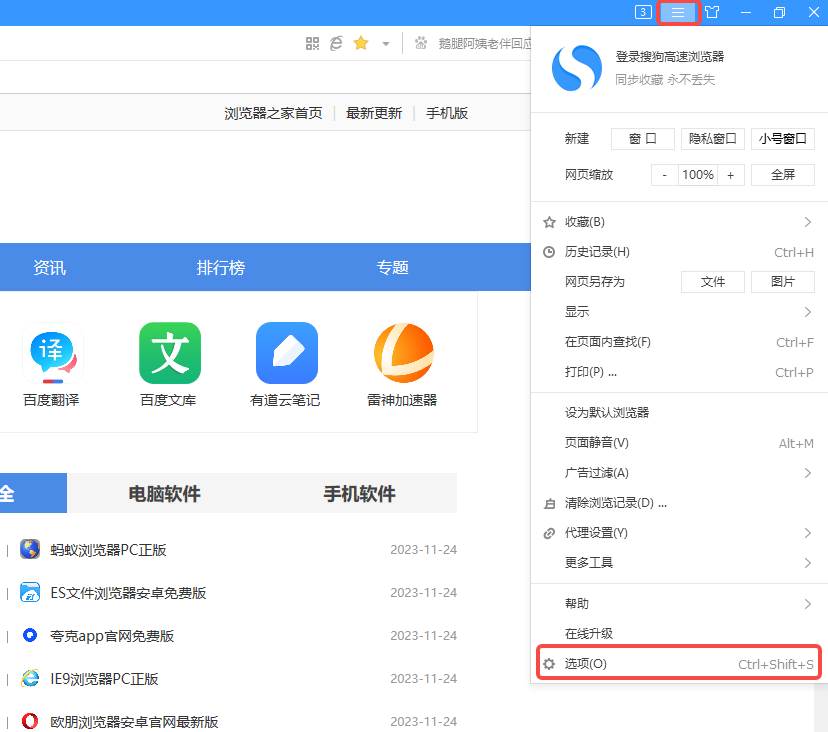Expand the chevron beside 更多工具

[807, 562]
